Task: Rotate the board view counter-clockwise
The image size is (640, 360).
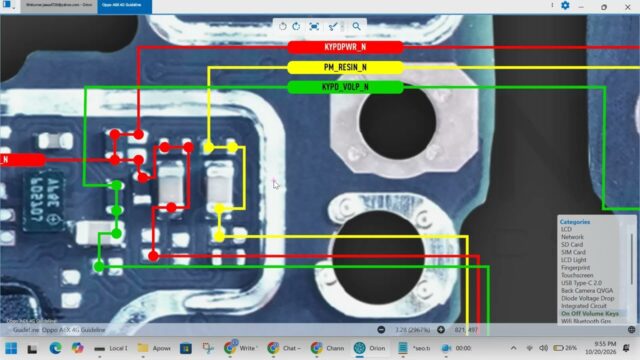Action: tap(282, 27)
